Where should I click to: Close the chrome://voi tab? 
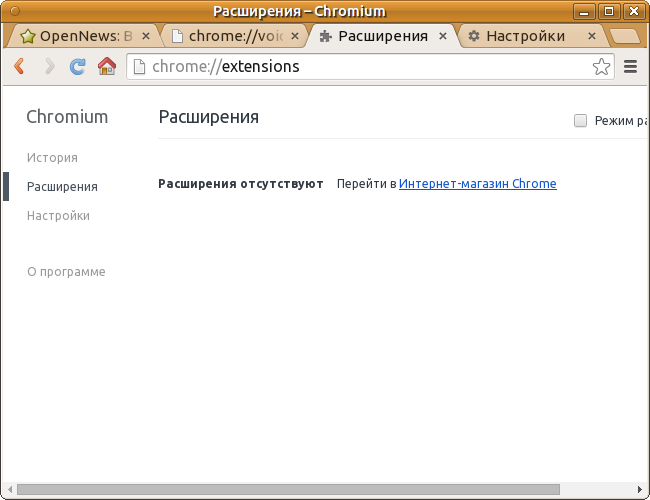coord(295,36)
